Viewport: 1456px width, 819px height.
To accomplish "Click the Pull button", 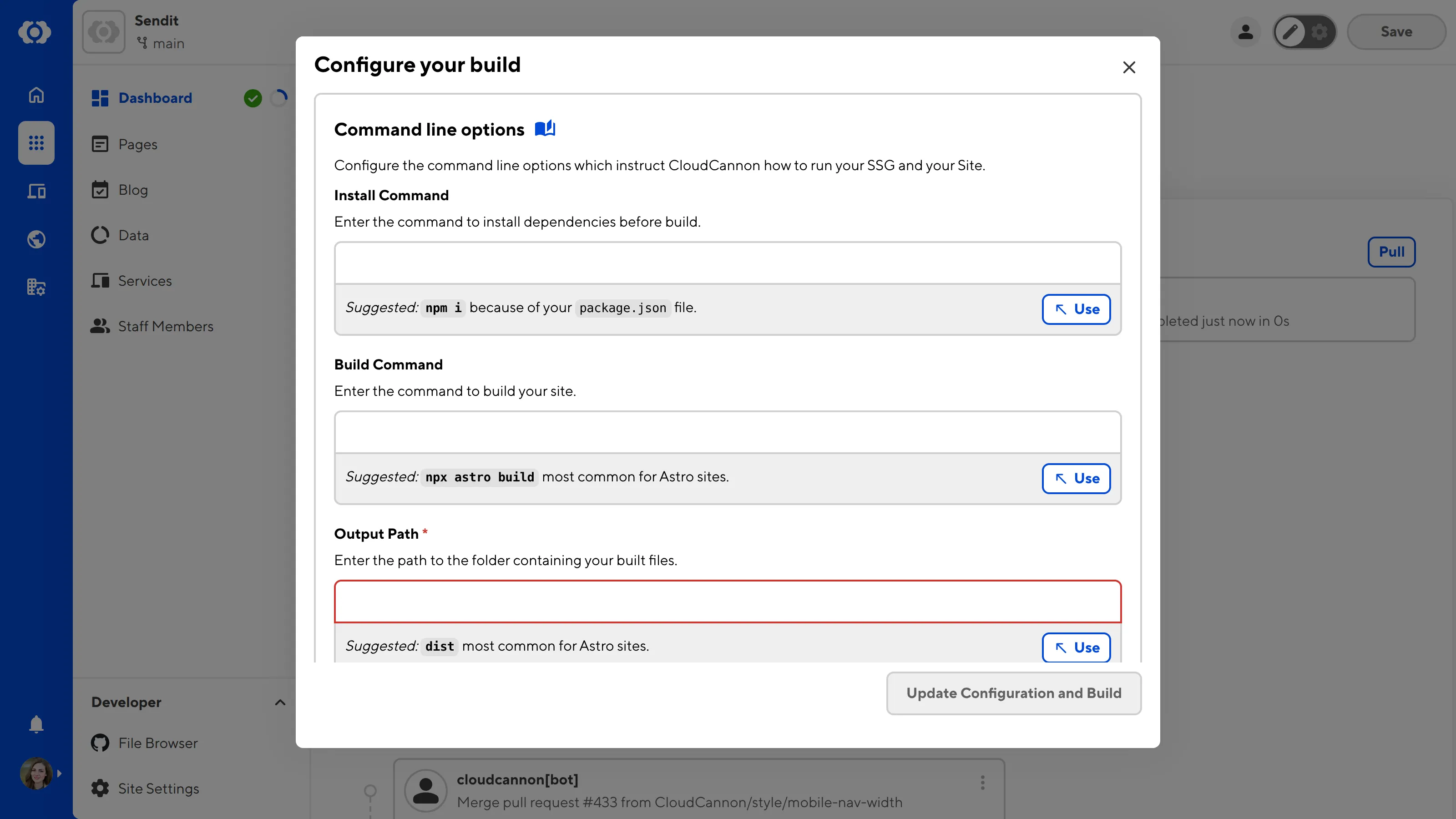I will click(1391, 252).
